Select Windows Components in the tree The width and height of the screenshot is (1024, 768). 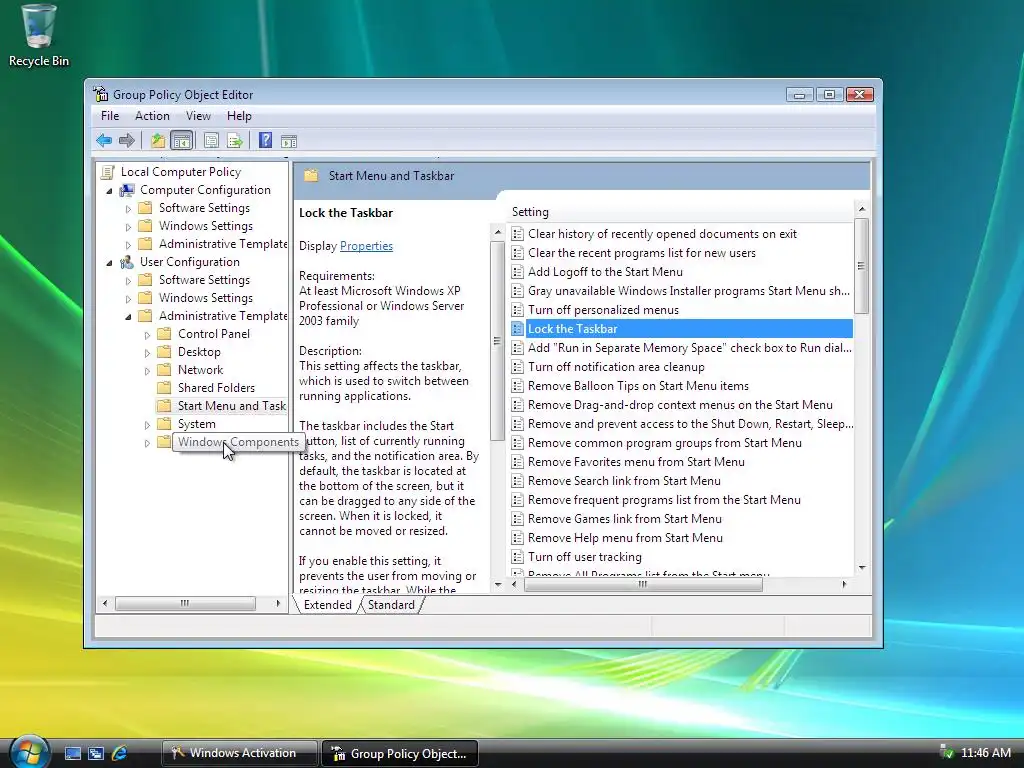coord(238,442)
